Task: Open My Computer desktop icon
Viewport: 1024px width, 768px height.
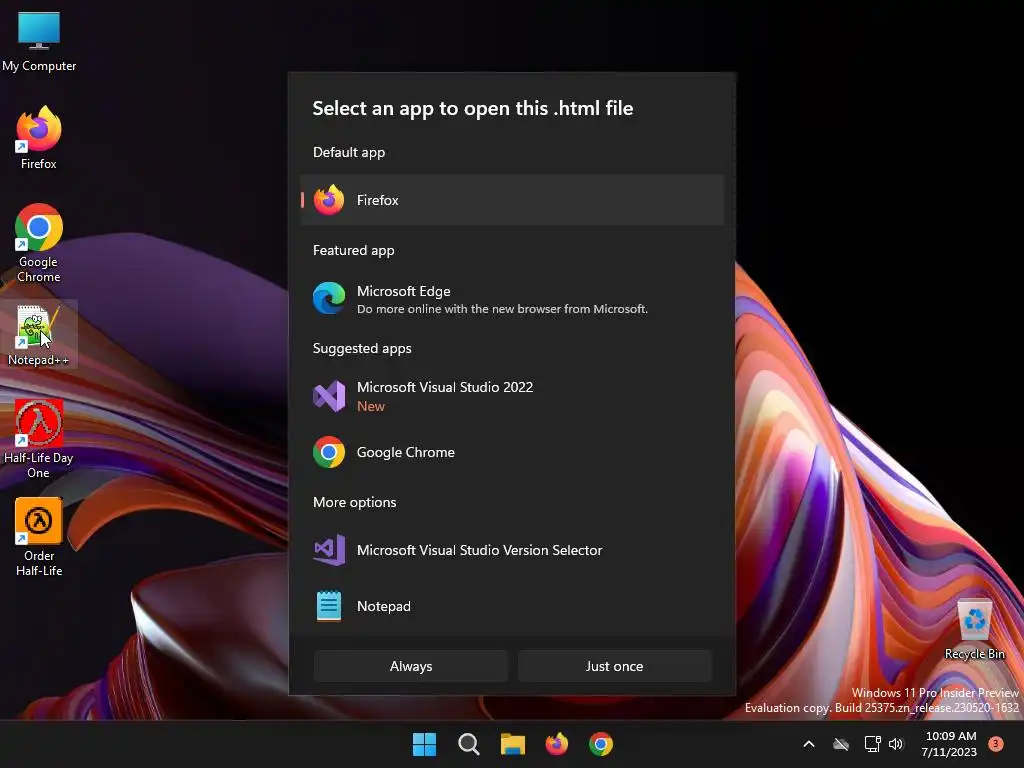Action: point(39,41)
